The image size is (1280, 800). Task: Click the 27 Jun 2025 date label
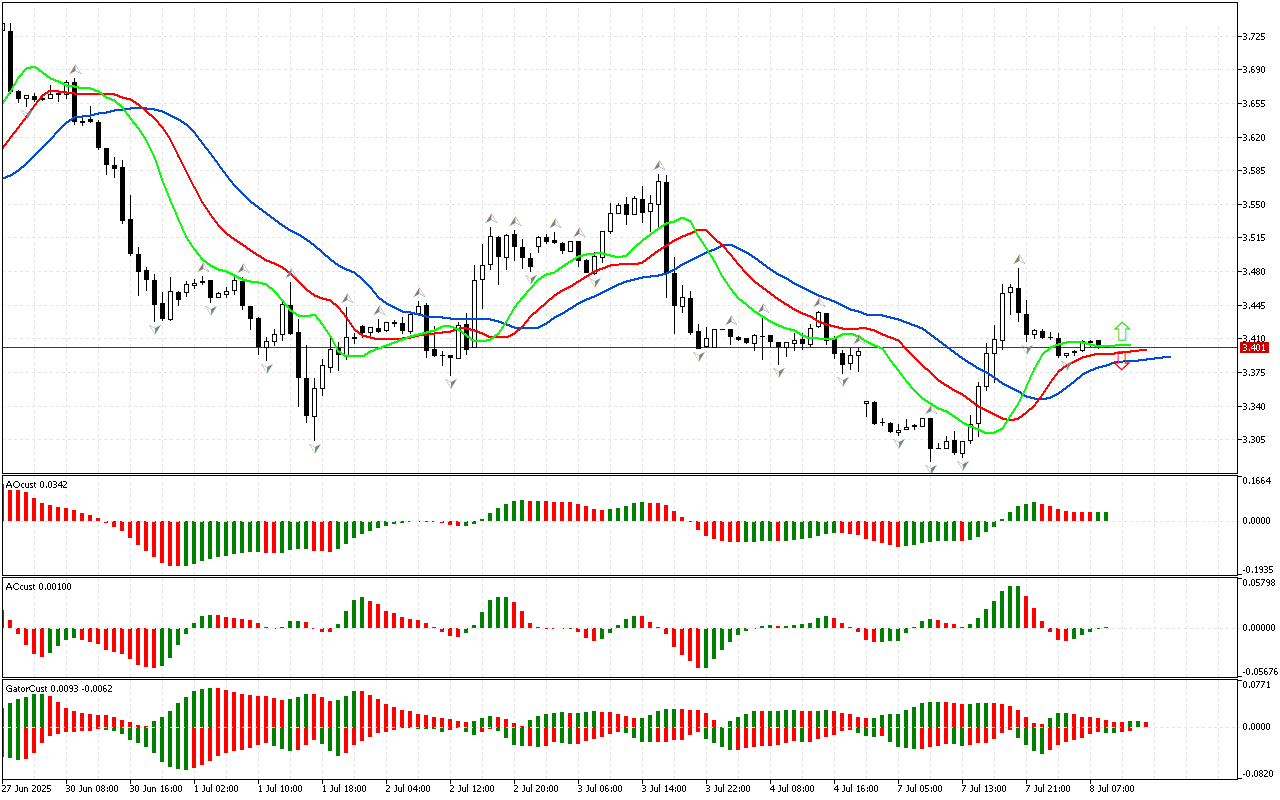(28, 788)
